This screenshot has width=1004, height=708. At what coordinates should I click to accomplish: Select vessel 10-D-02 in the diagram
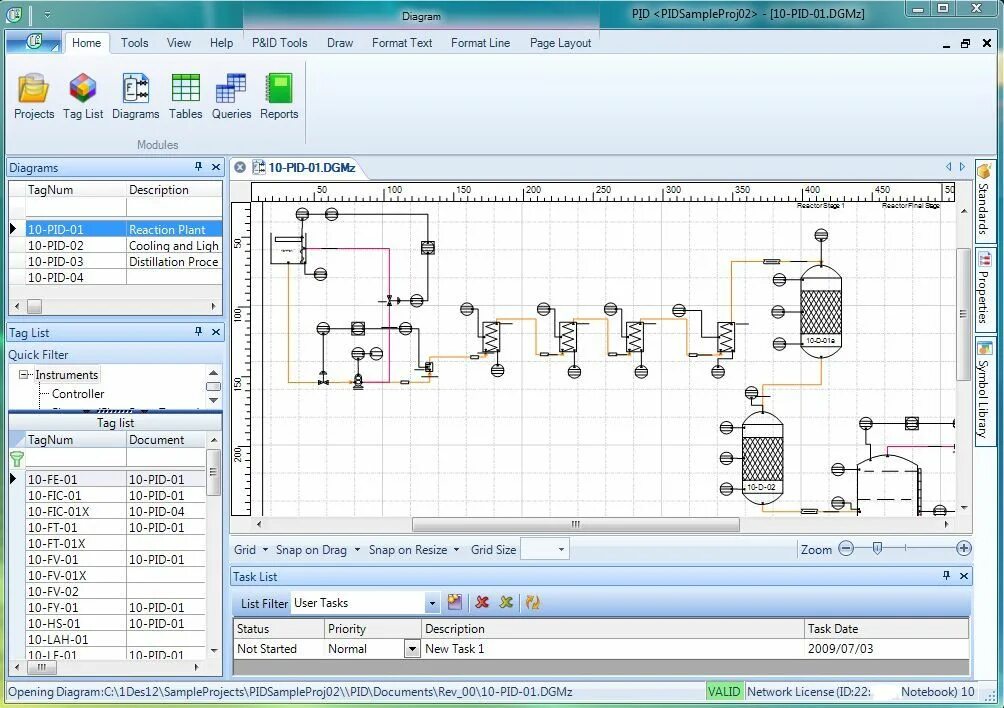762,458
